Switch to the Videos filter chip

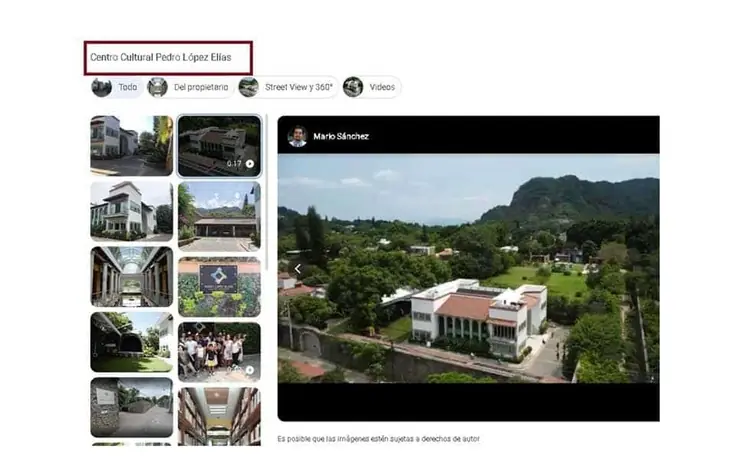click(x=371, y=87)
